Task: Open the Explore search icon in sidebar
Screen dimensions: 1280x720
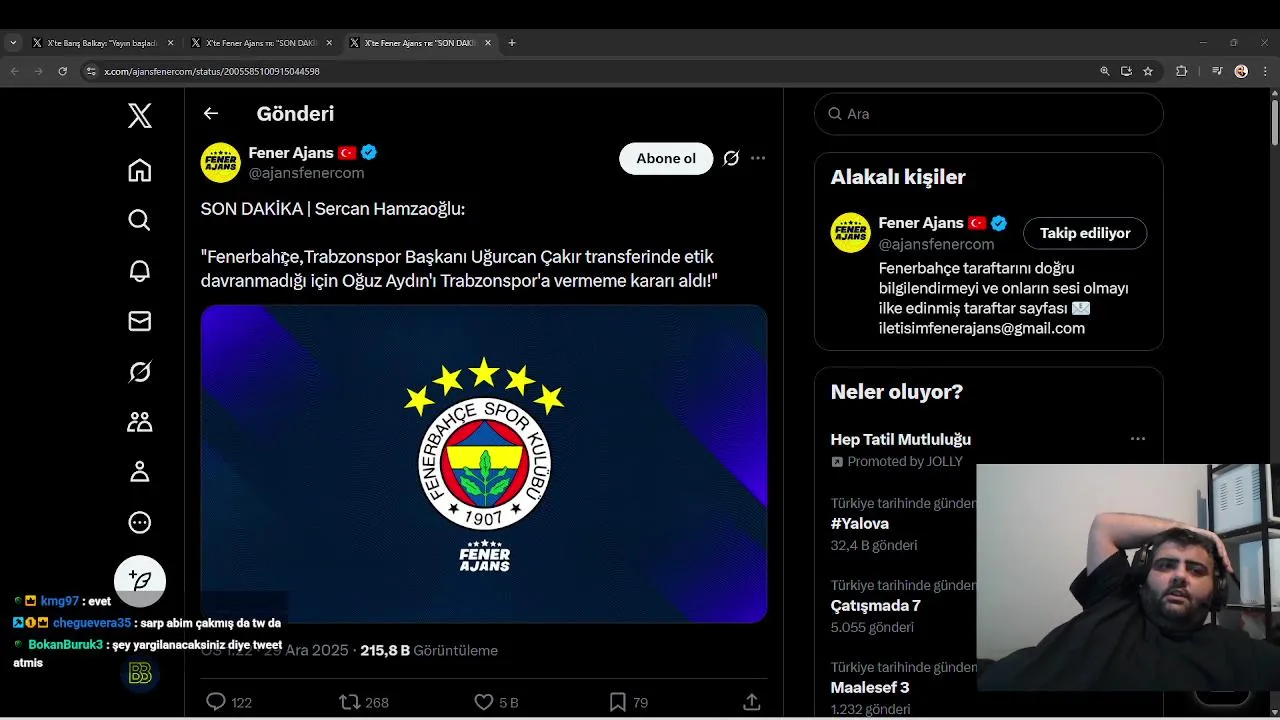Action: pyautogui.click(x=140, y=220)
